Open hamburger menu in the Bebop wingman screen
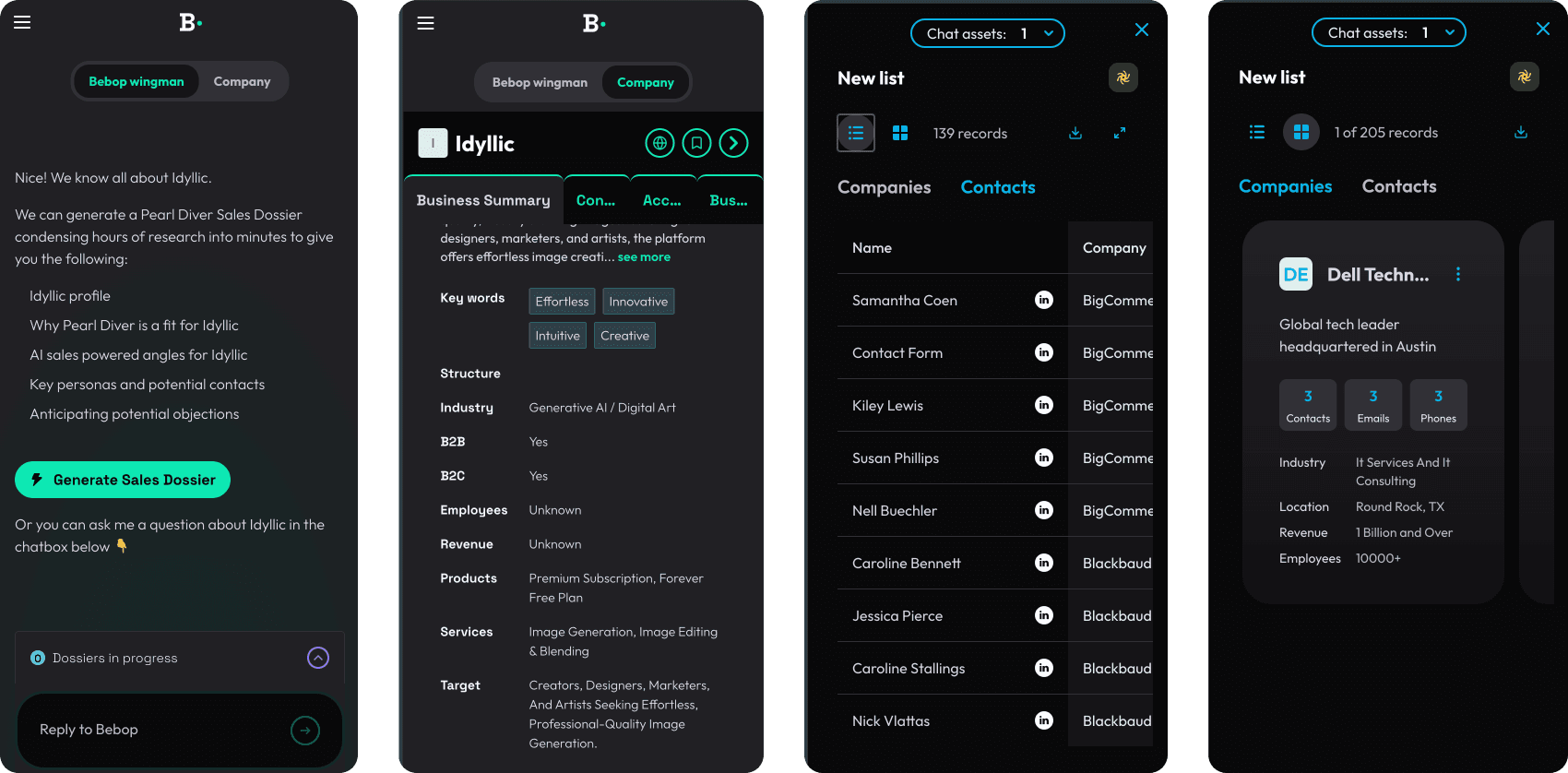The width and height of the screenshot is (1568, 773). pyautogui.click(x=22, y=22)
